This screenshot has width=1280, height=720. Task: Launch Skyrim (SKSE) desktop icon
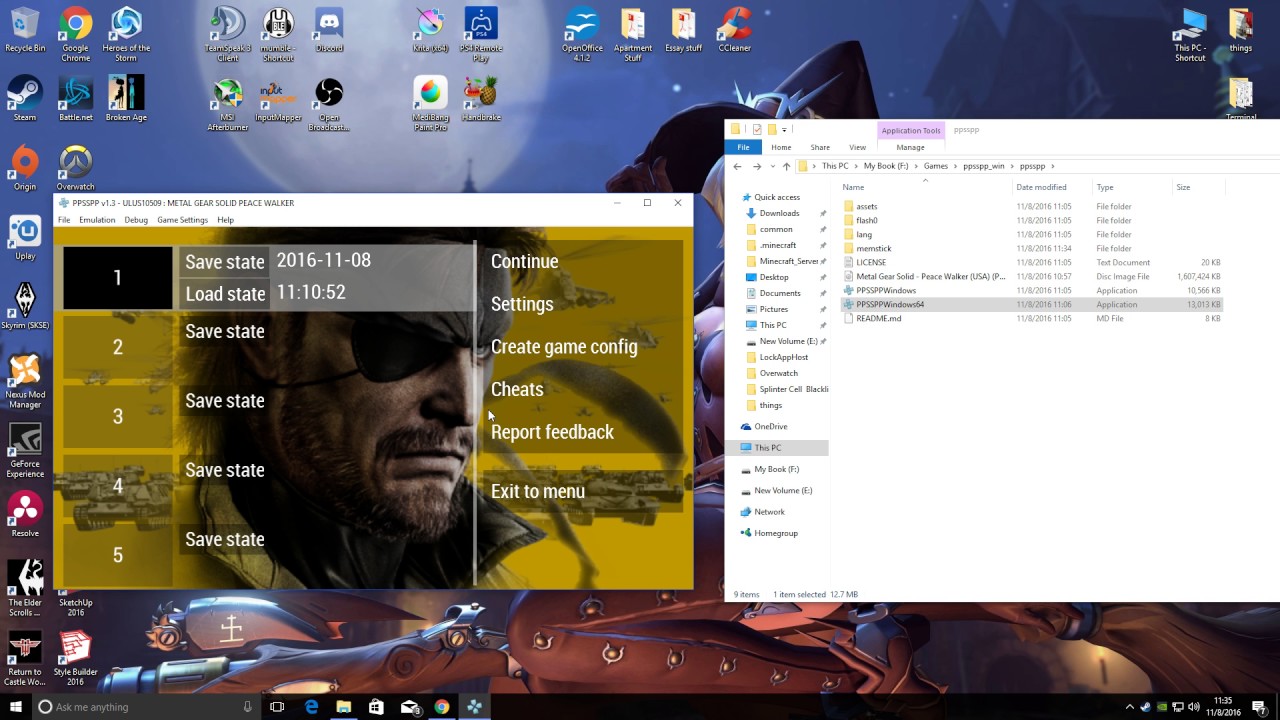[x=25, y=307]
